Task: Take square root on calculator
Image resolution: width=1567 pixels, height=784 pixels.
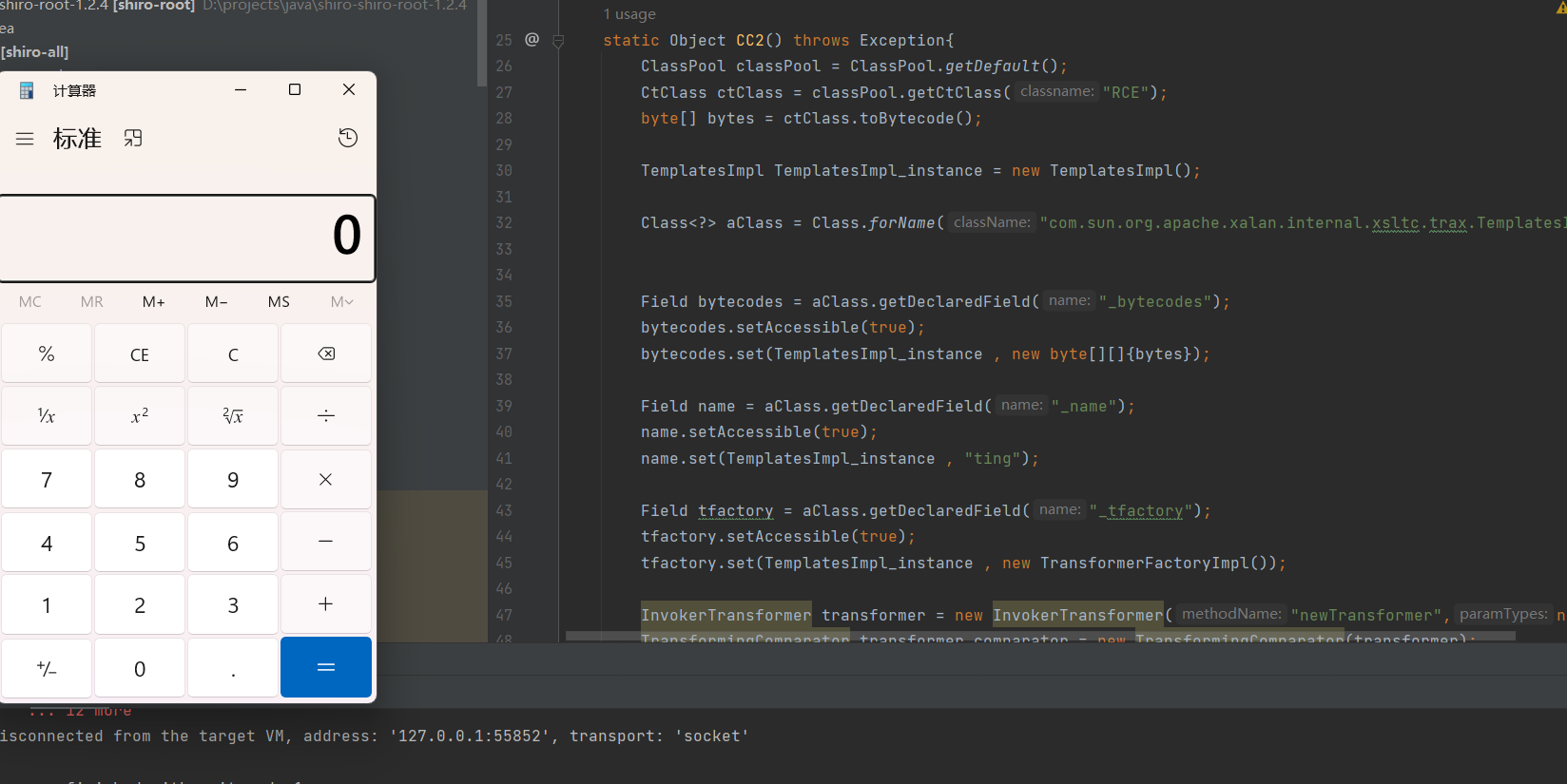Action: point(233,415)
